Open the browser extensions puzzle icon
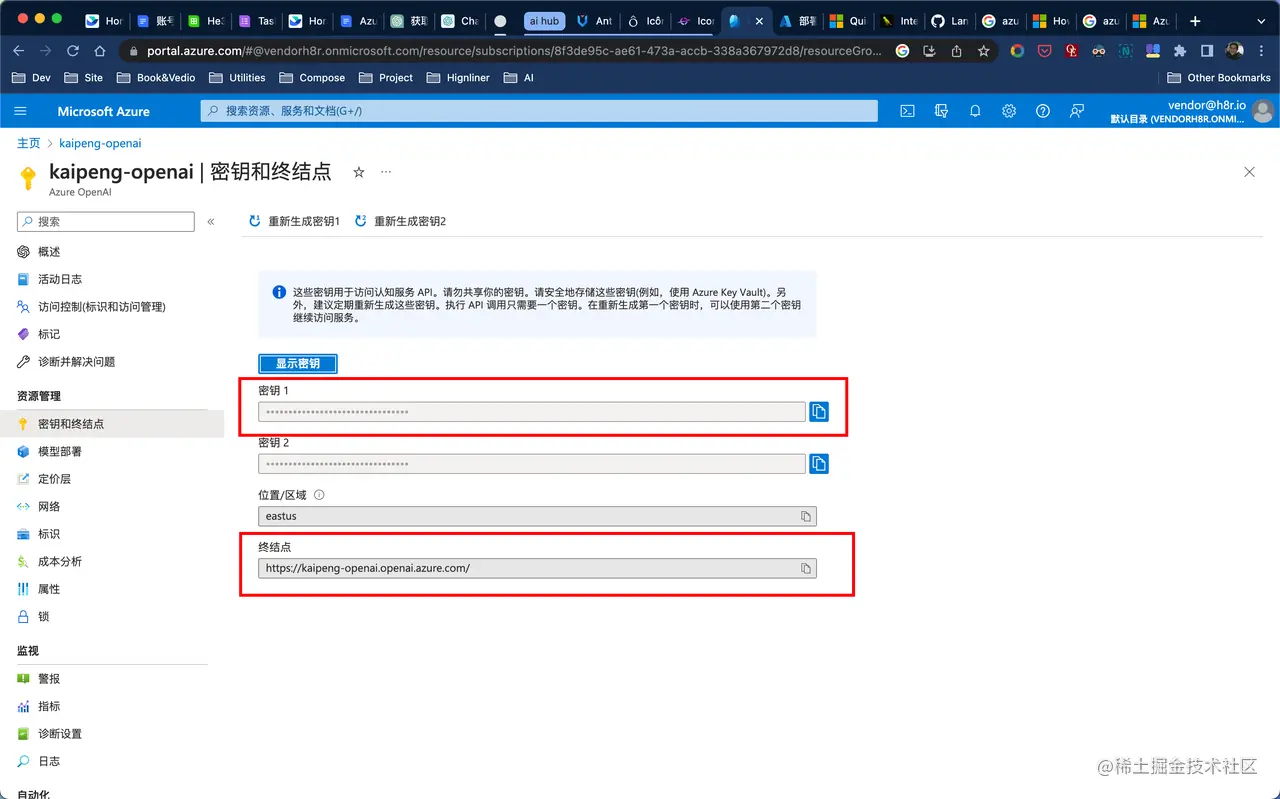The height and width of the screenshot is (799, 1280). (x=1180, y=51)
